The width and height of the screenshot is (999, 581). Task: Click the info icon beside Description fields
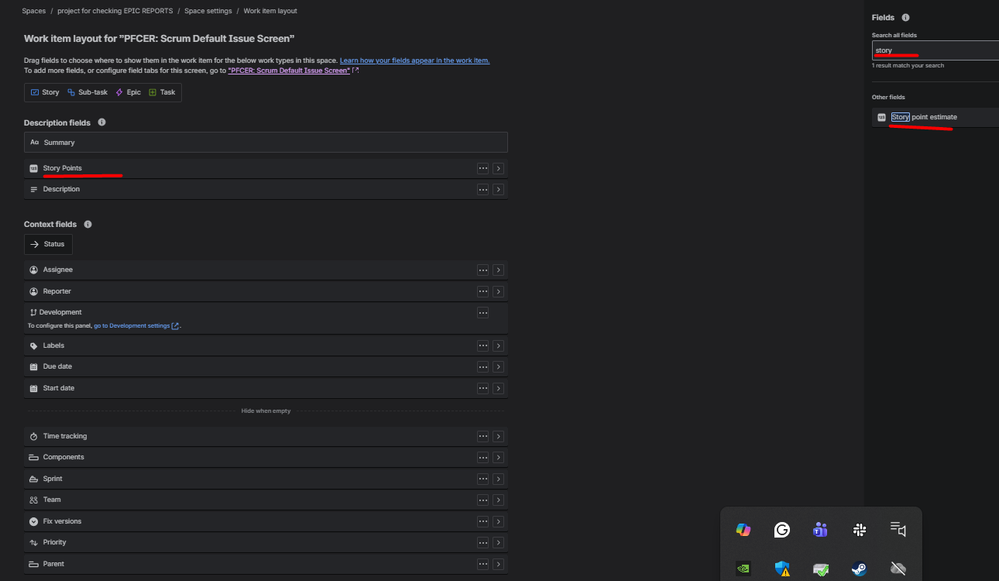102,122
